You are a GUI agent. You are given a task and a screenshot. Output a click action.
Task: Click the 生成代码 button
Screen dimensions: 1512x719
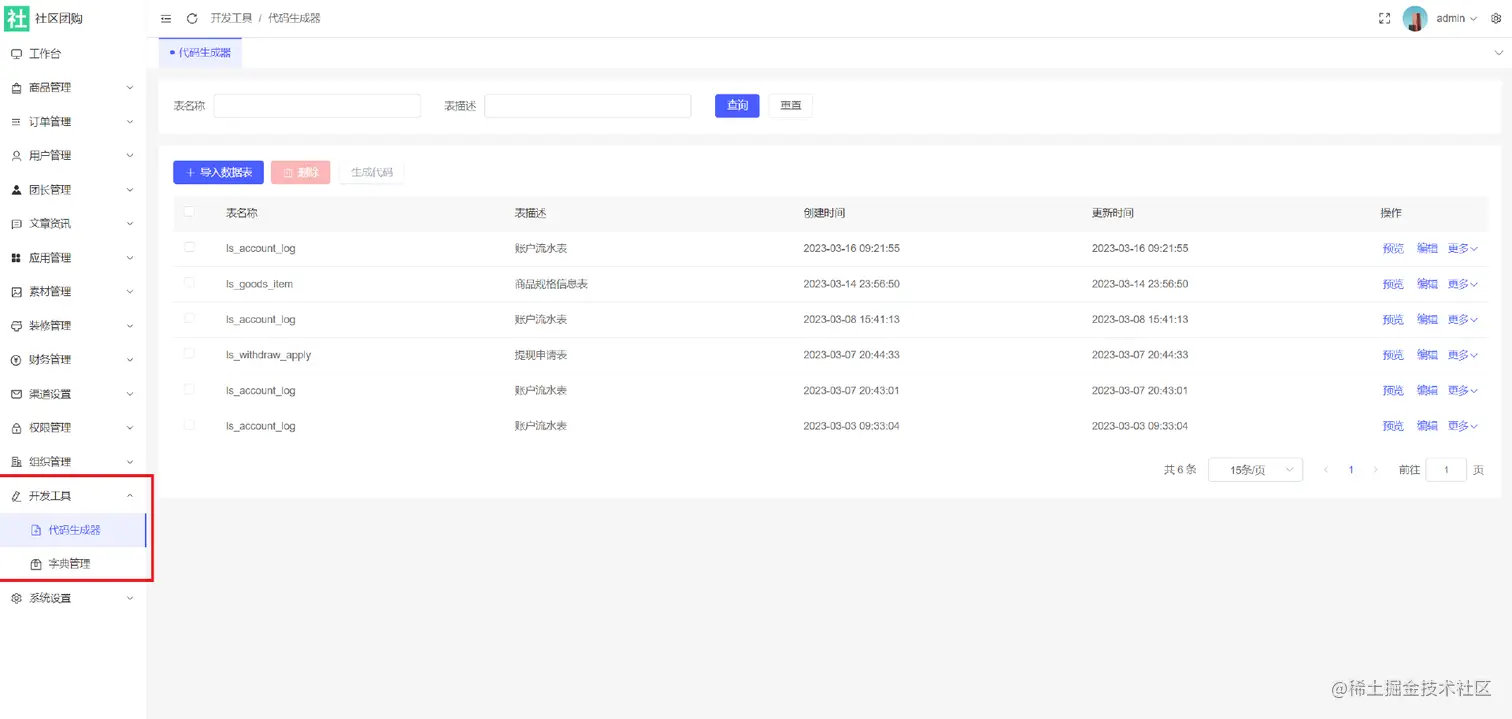(x=371, y=172)
